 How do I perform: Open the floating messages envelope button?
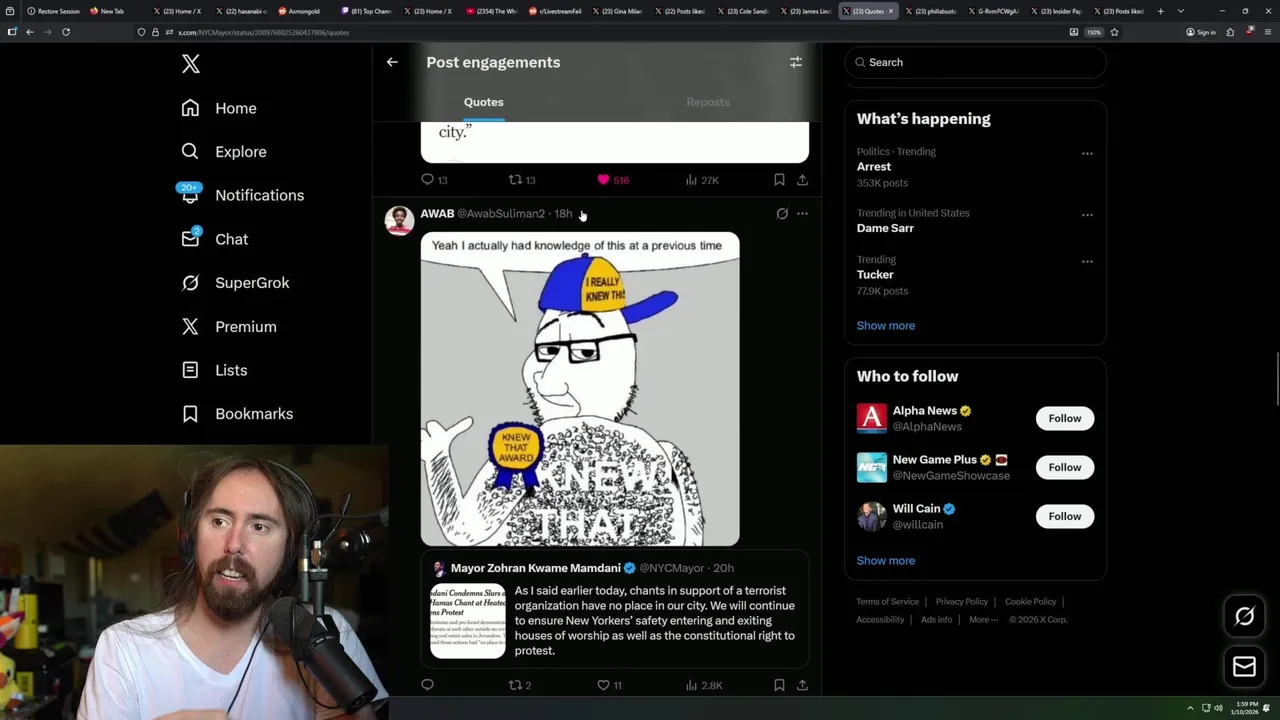1244,666
